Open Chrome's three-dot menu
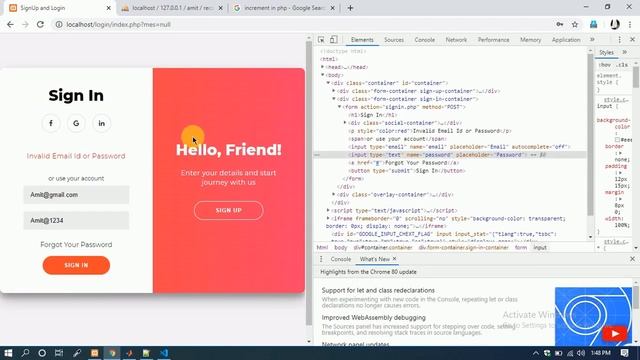640x360 pixels. pos(630,24)
